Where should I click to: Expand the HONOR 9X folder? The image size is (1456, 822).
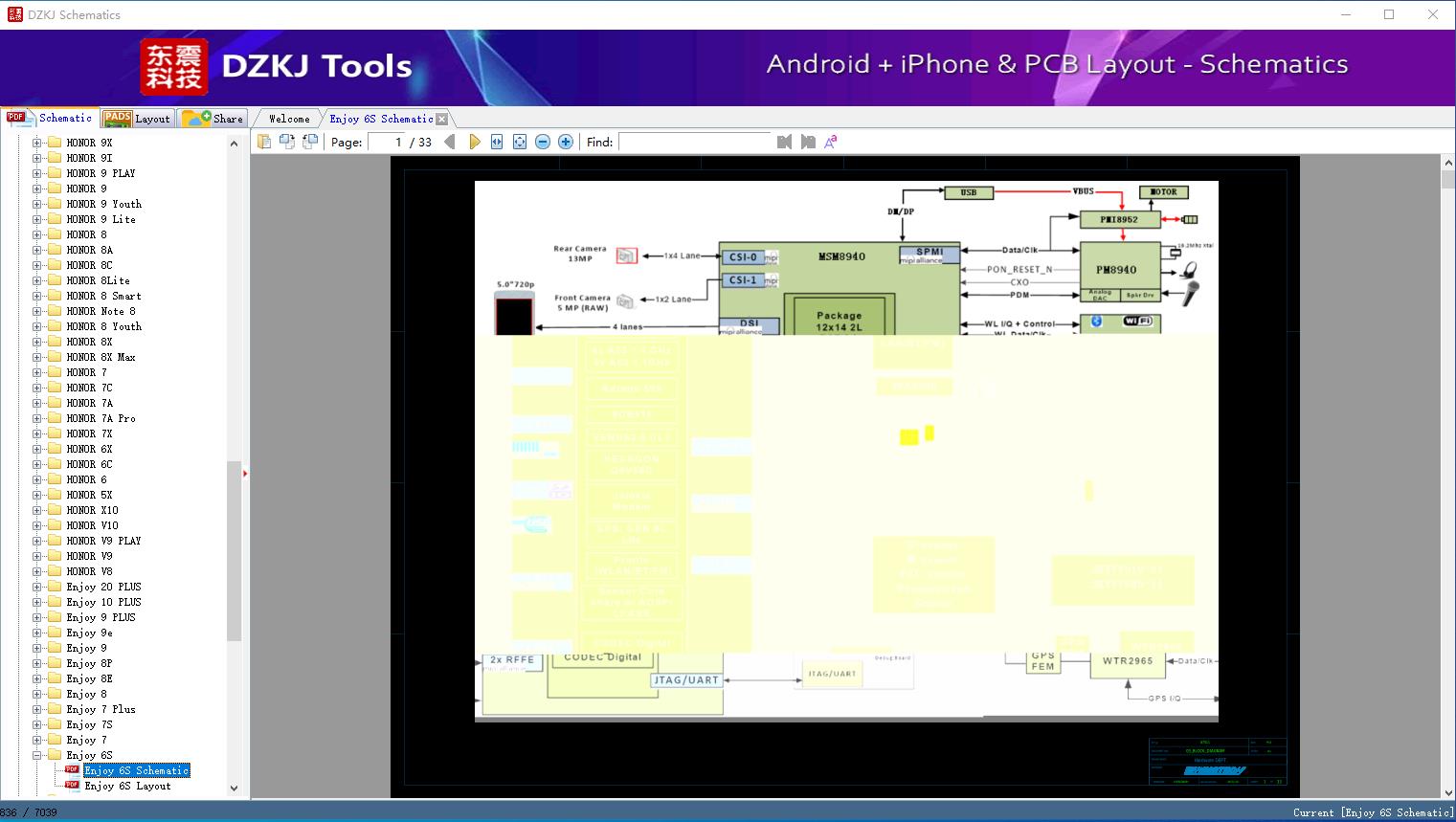tap(37, 143)
